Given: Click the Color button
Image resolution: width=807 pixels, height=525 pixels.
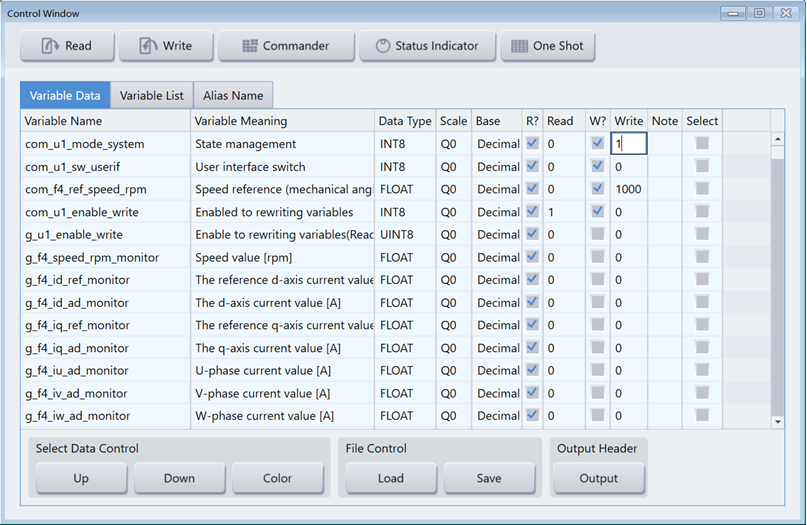Looking at the screenshot, I should 277,478.
